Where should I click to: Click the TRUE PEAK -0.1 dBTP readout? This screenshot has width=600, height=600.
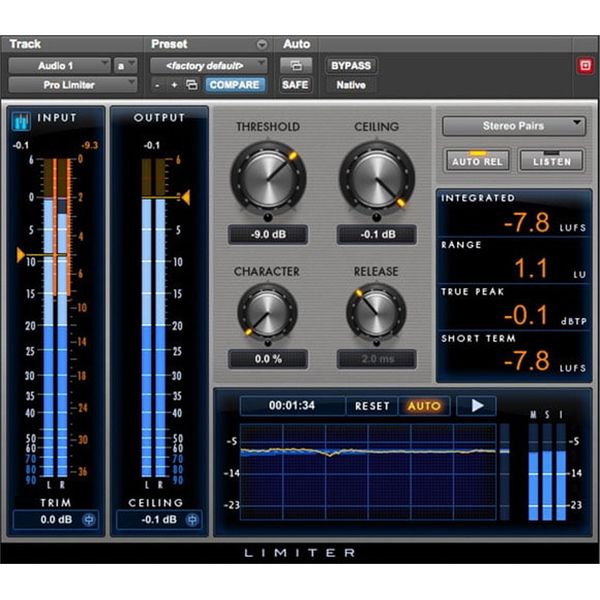(514, 307)
